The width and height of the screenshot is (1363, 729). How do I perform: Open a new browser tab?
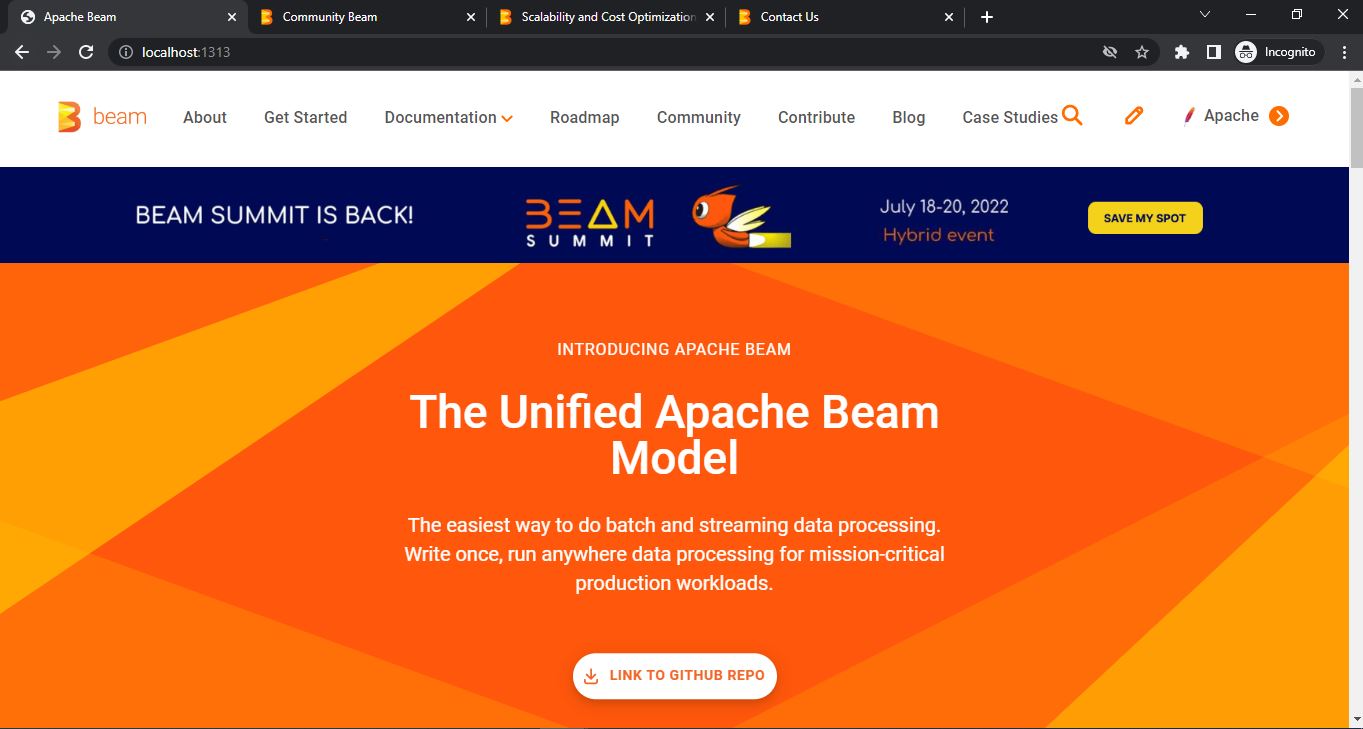[987, 17]
